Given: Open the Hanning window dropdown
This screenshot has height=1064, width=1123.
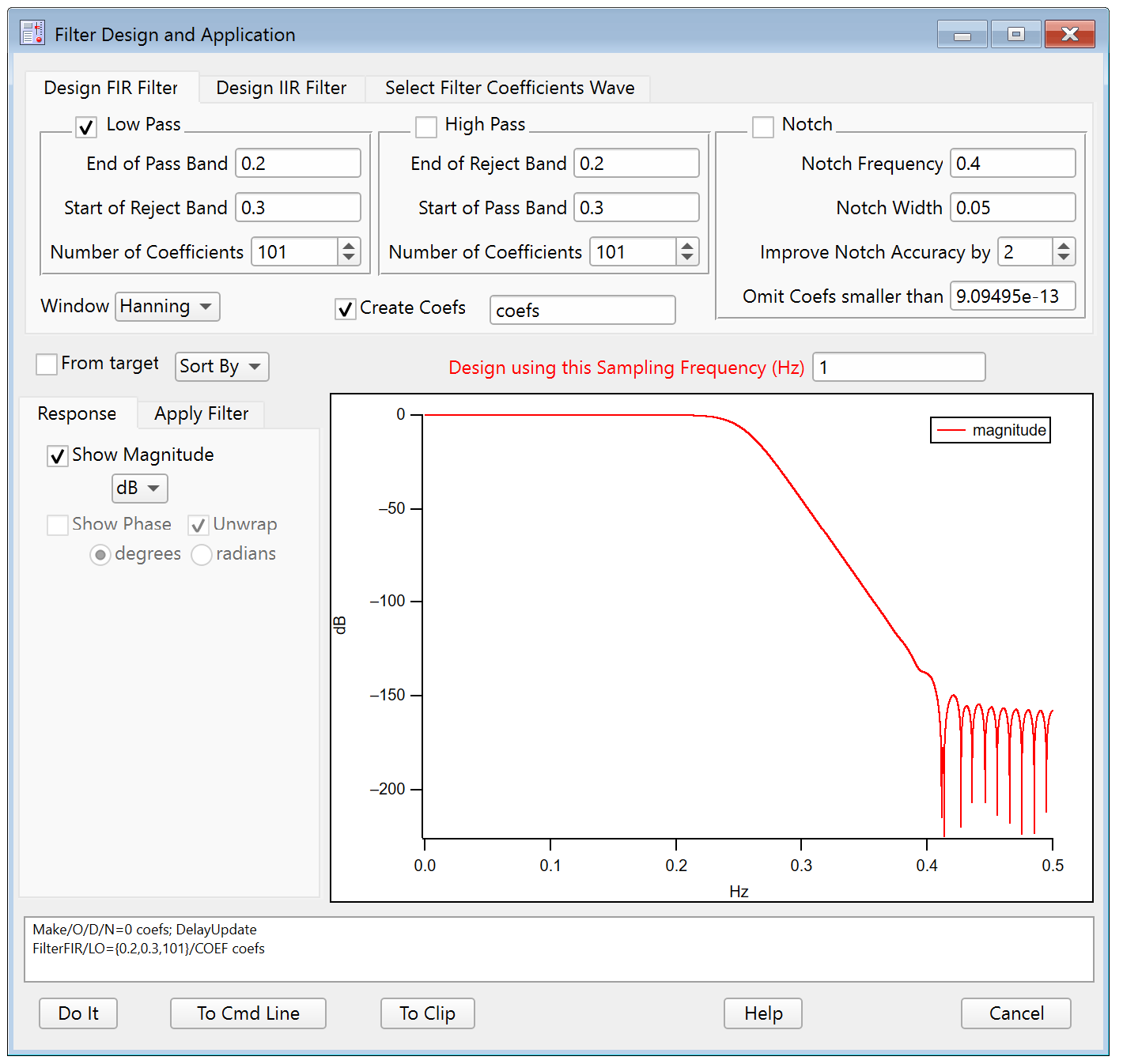Looking at the screenshot, I should click(x=168, y=307).
